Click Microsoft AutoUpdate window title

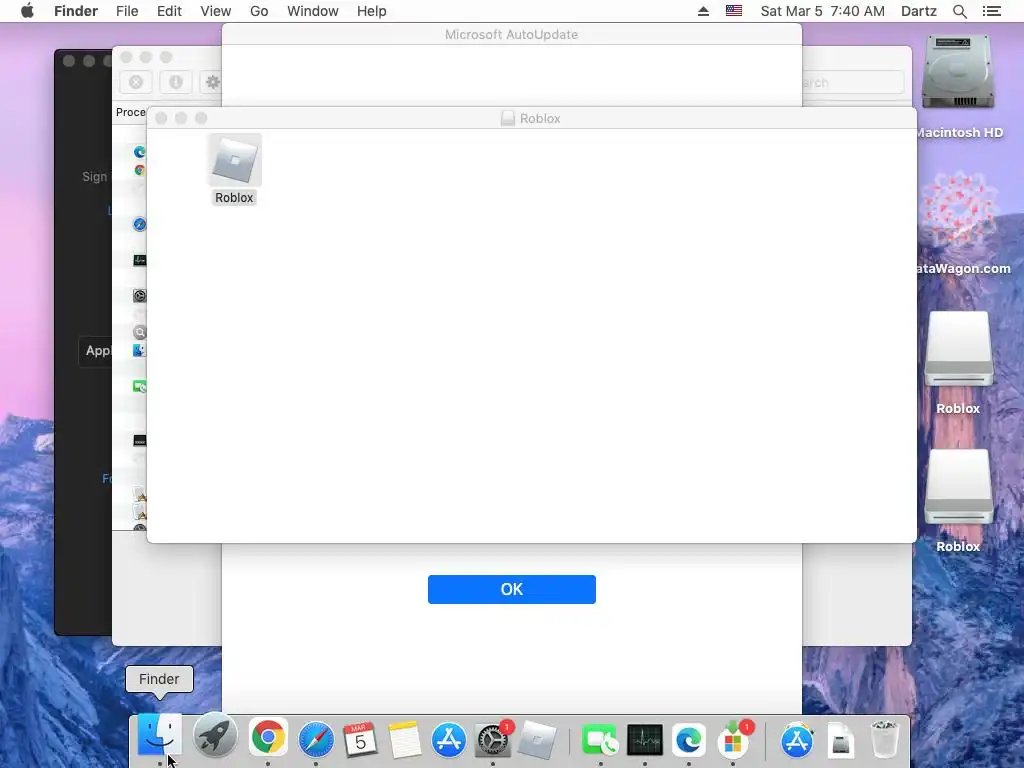pos(511,35)
